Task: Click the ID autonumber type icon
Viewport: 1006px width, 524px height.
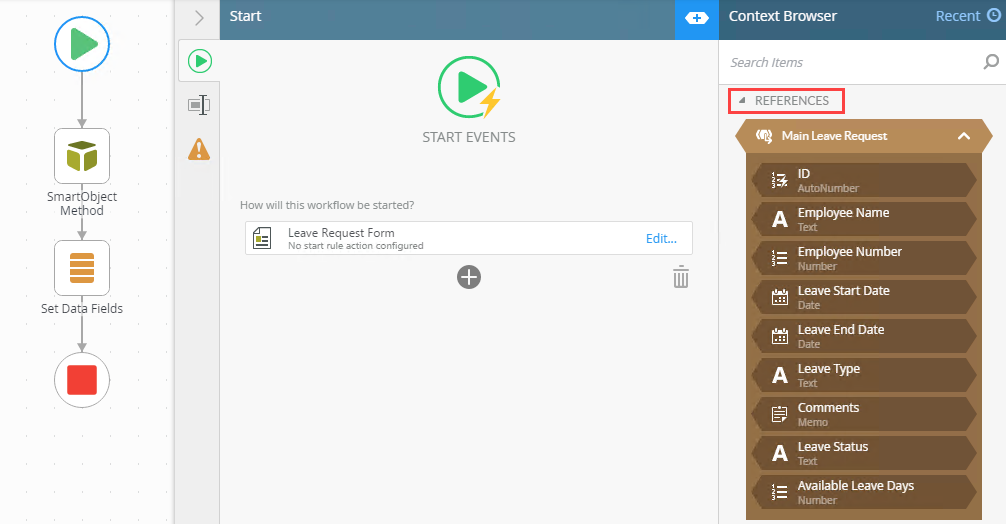Action: pos(780,181)
